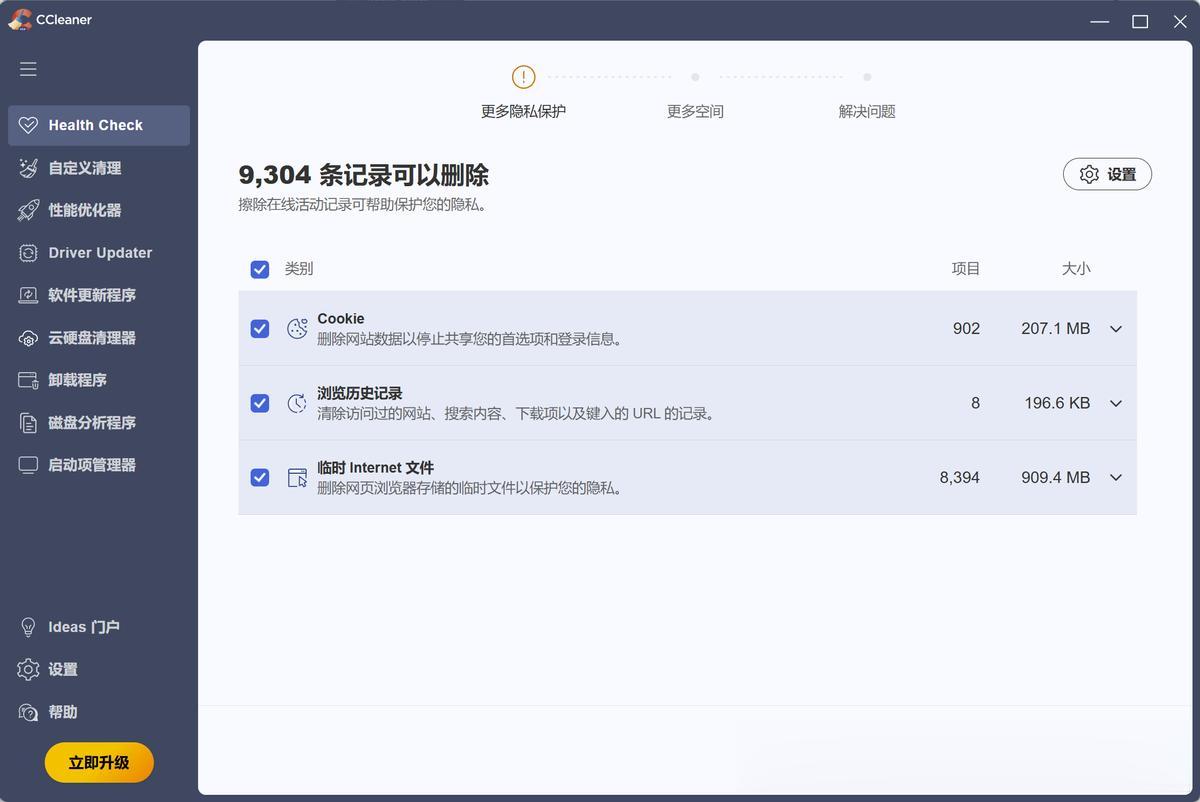Open 帮助 in sidebar
This screenshot has width=1200, height=802.
tap(99, 712)
